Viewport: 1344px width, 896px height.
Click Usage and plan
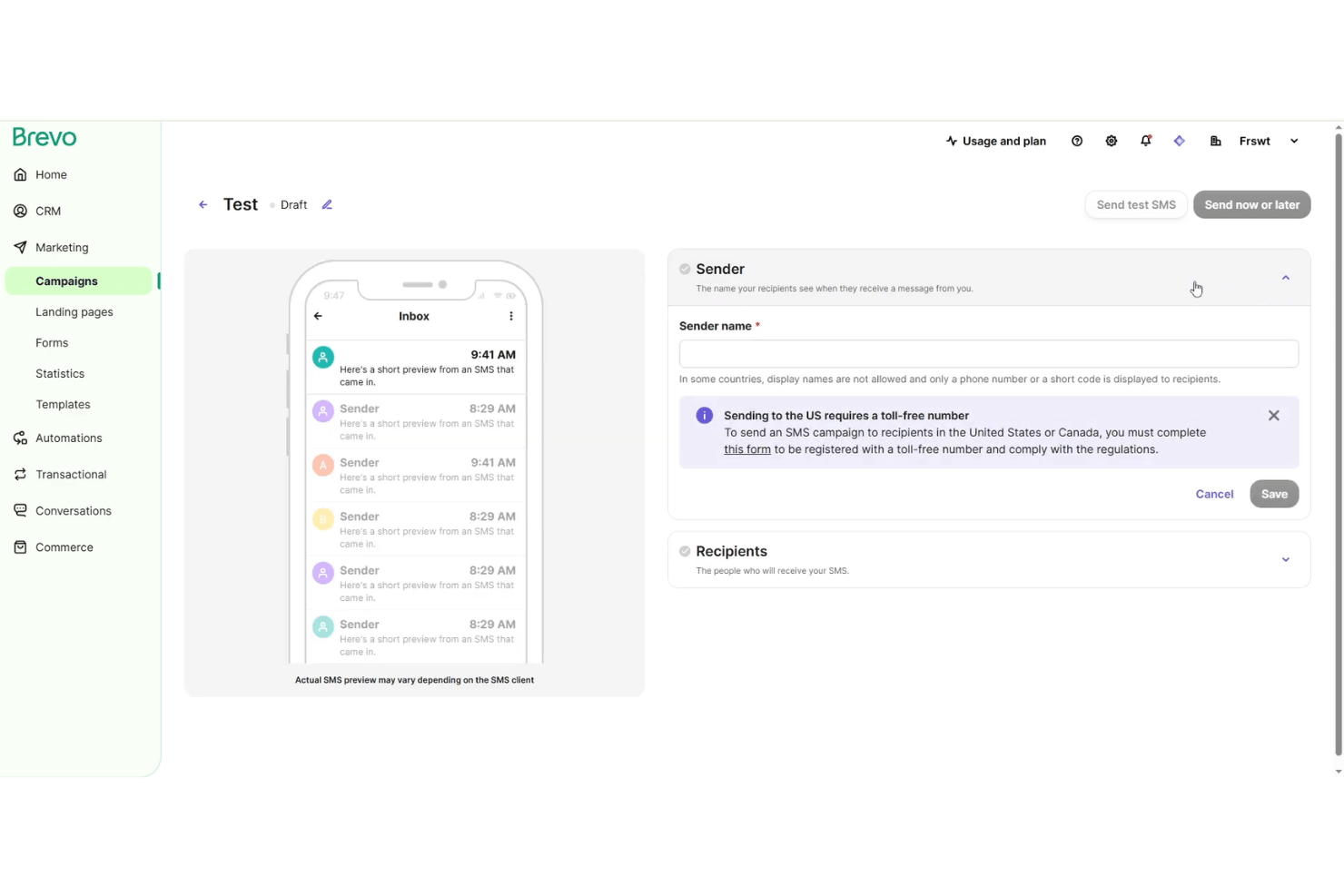996,142
